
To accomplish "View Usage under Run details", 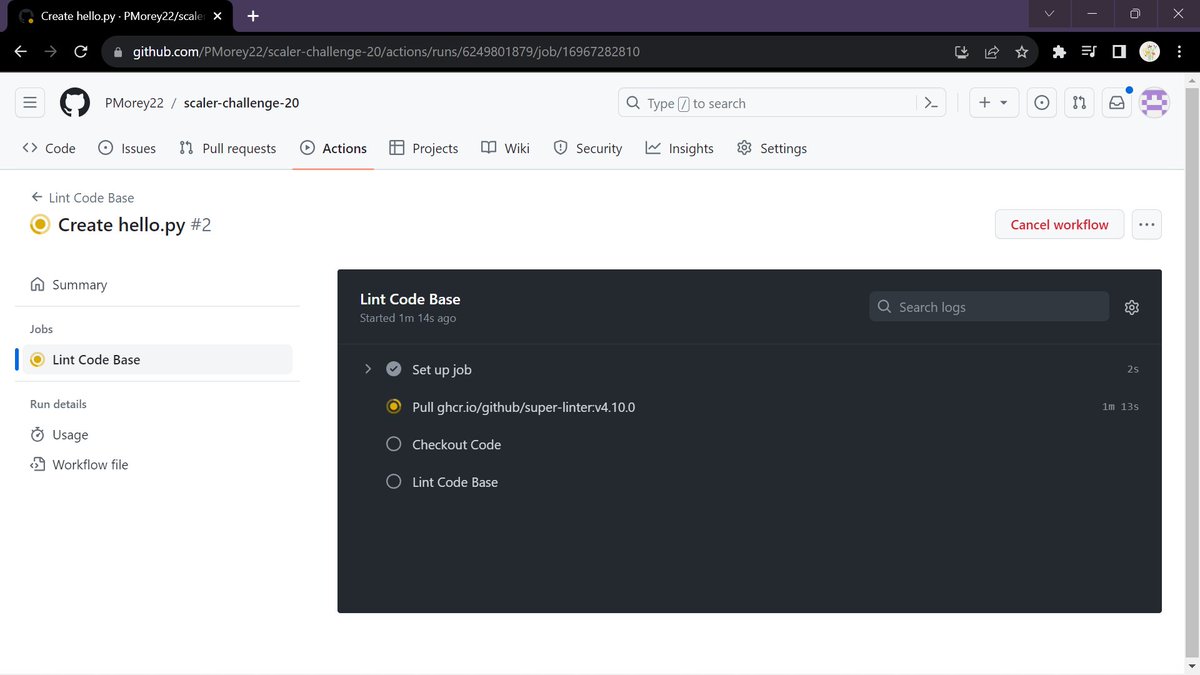I will click(x=70, y=434).
